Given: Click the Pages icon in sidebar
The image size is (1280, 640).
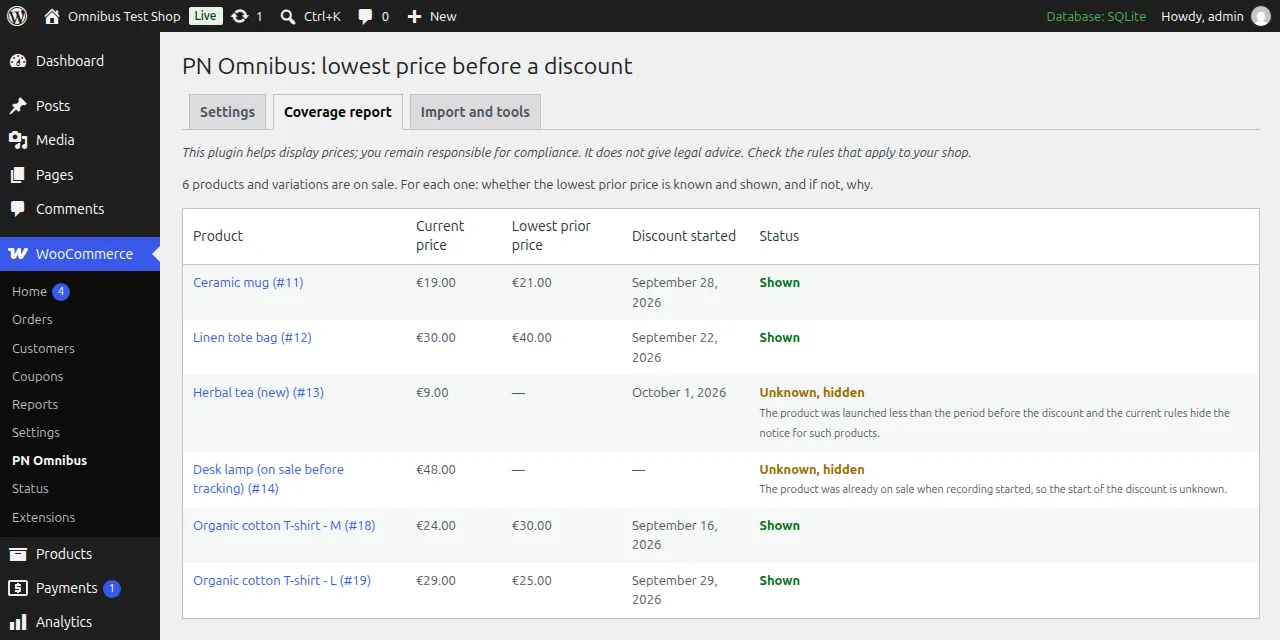Looking at the screenshot, I should 18,175.
